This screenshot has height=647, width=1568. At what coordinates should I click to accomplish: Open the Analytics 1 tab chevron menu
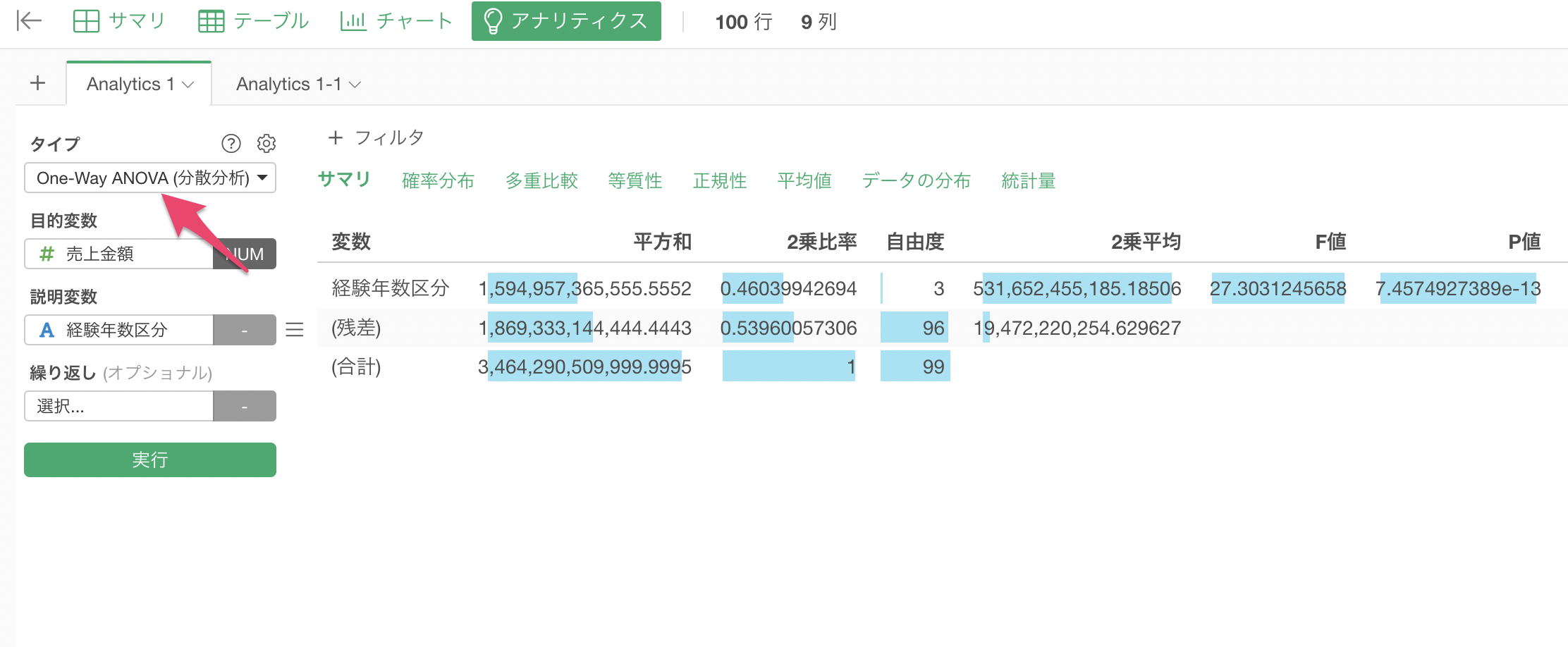(188, 85)
